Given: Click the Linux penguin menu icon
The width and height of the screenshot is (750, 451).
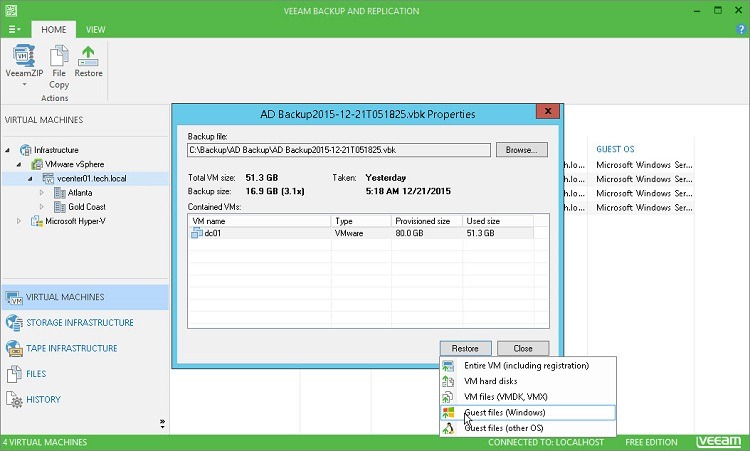Looking at the screenshot, I should coord(448,429).
